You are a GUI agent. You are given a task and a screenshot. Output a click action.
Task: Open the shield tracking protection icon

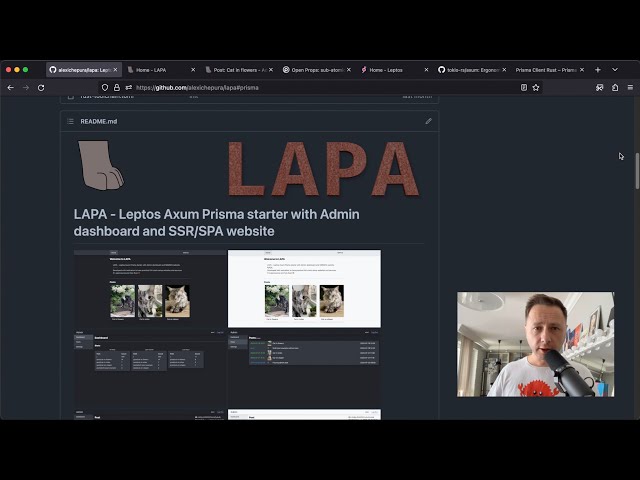[105, 87]
